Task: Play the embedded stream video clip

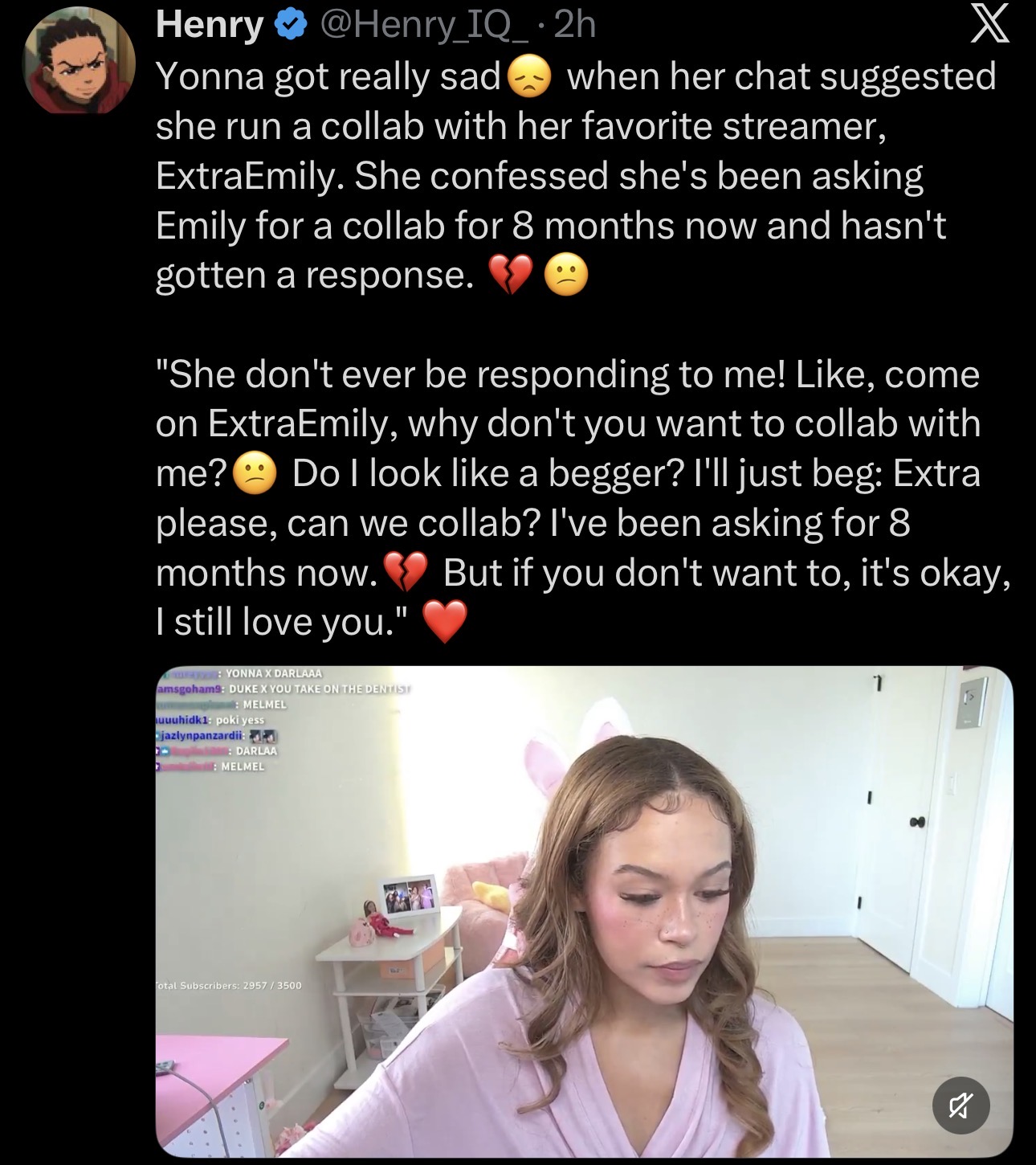Action: coord(584,912)
